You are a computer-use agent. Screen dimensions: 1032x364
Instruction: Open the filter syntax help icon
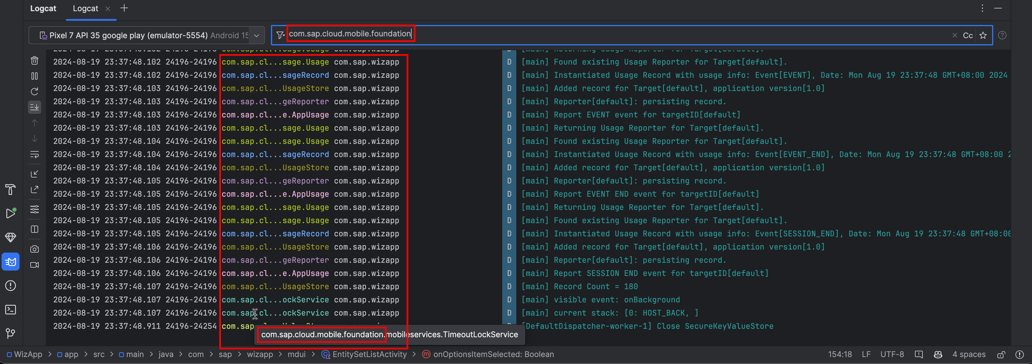coord(1002,36)
